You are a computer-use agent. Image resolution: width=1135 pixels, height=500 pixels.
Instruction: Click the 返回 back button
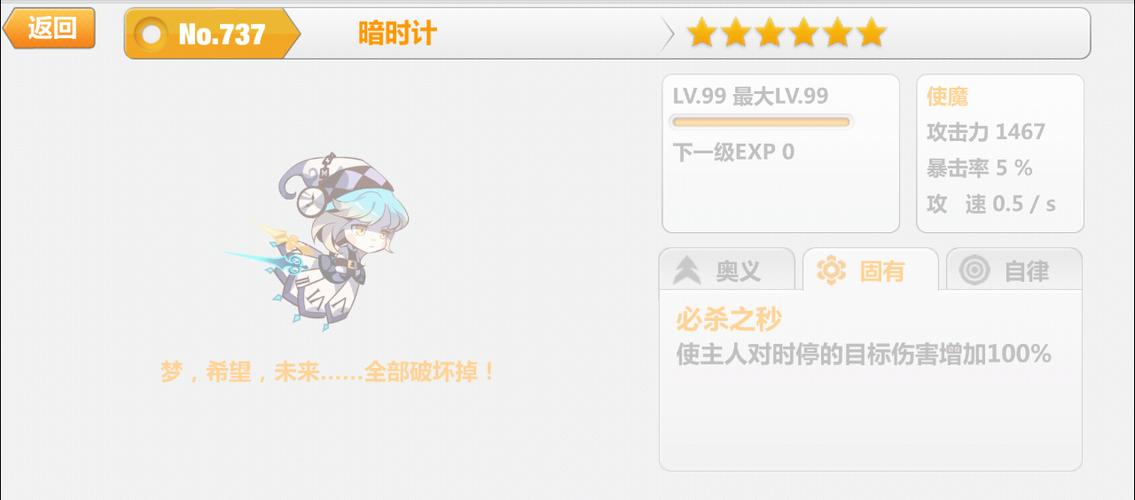point(49,28)
